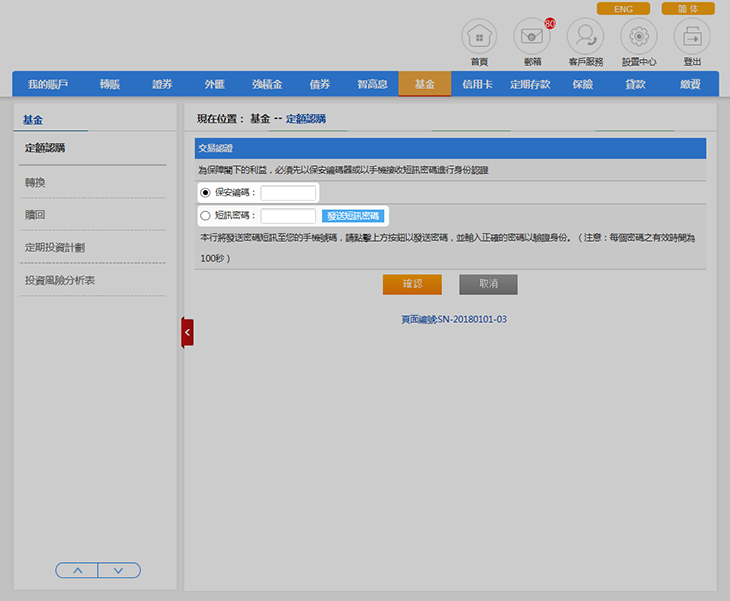Switch language with the ENG button
The image size is (730, 601).
pos(623,8)
